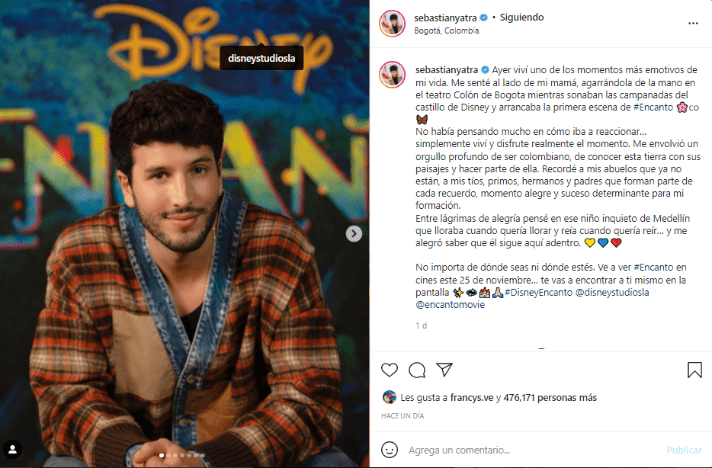Viewport: 712px width, 468px height.
Task: Open the Bogotá, Colombia location link
Action: click(x=446, y=30)
